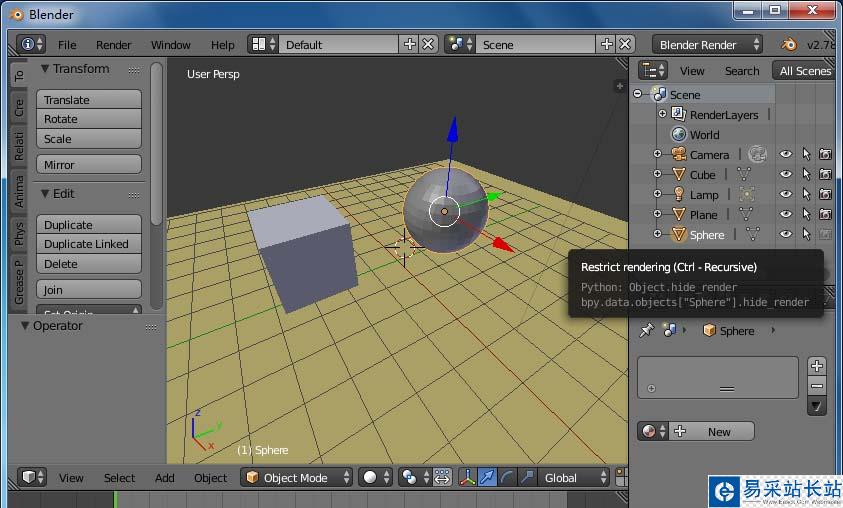Collapse the Edit panel
This screenshot has width=843, height=508.
coord(45,194)
